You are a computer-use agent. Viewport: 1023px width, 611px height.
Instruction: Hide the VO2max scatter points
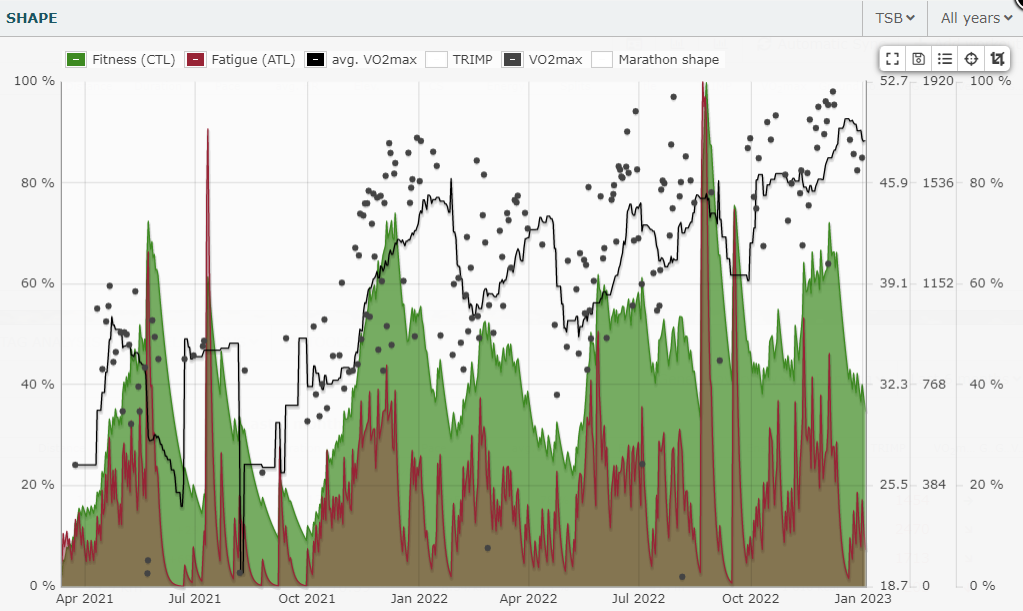pyautogui.click(x=513, y=60)
